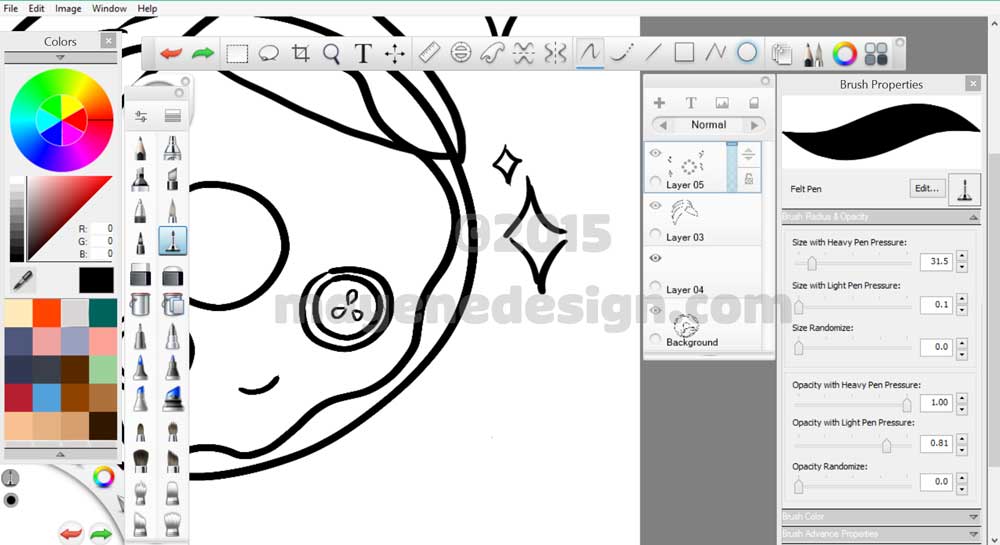
Task: Click the circle marker on Layer 03
Action: click(x=655, y=235)
